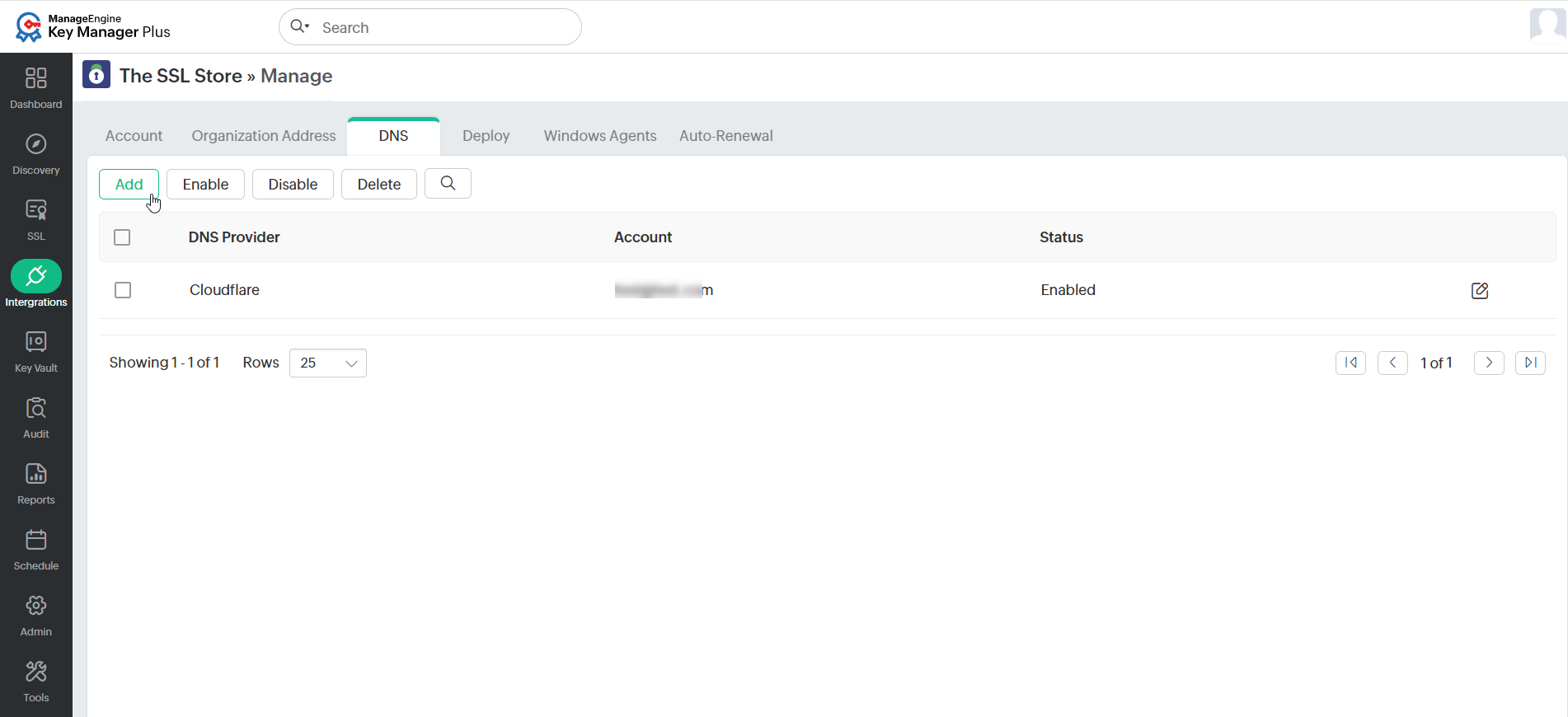This screenshot has width=1568, height=717.
Task: Click the blurred account email cell
Action: [x=664, y=290]
